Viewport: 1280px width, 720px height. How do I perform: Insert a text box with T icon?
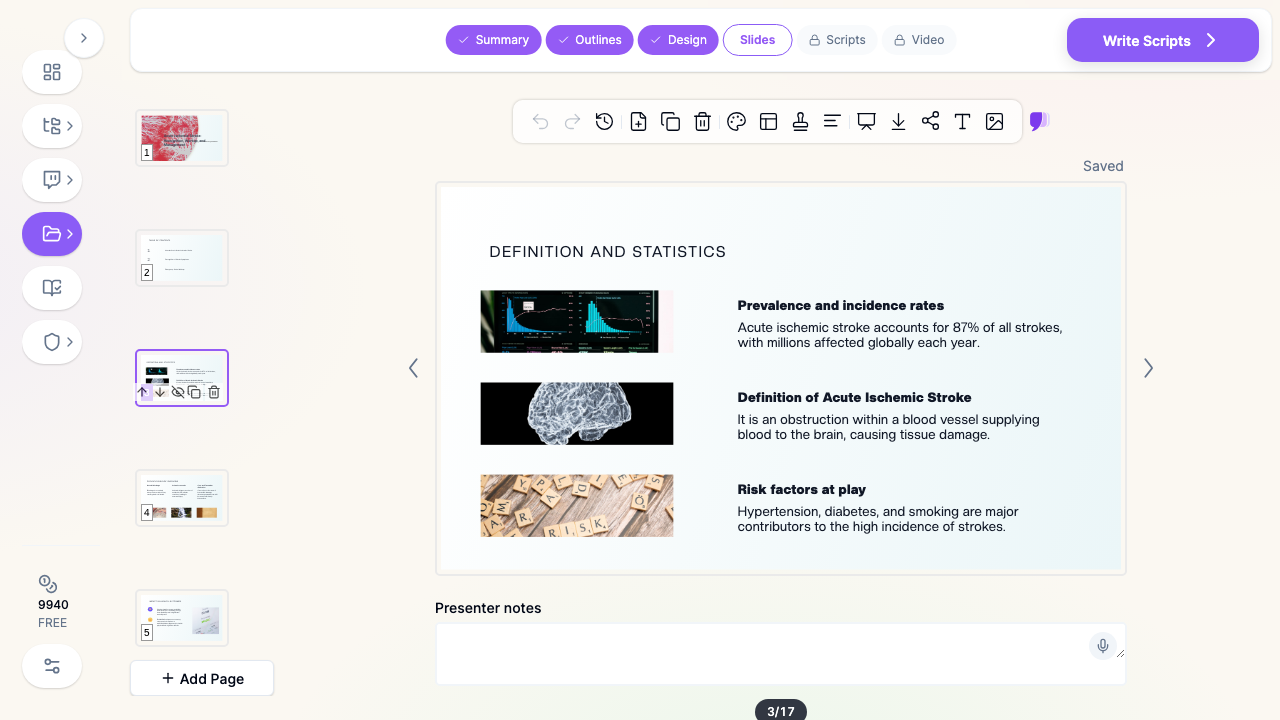[x=963, y=122]
